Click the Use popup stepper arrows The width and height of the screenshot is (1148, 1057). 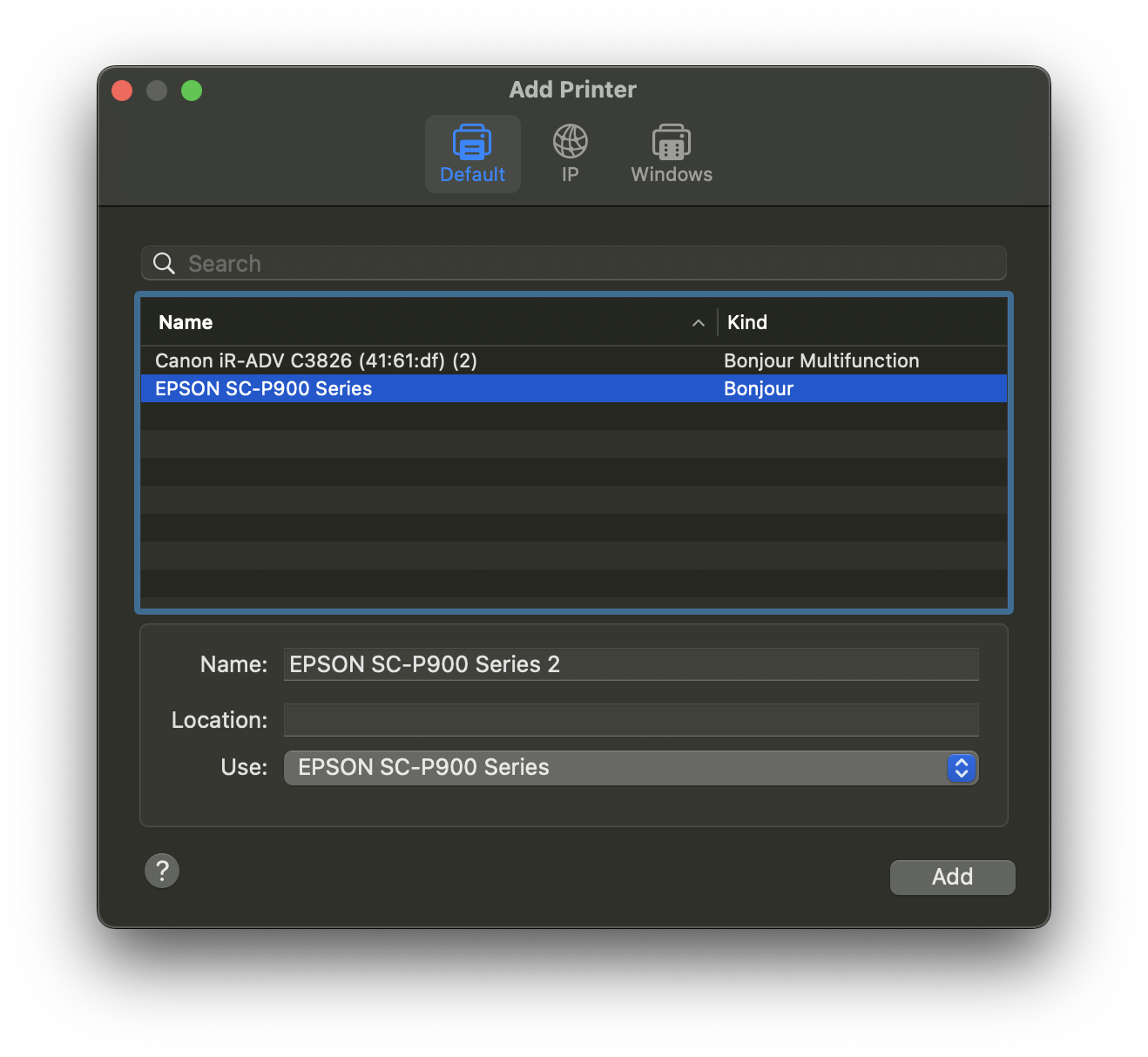point(961,767)
